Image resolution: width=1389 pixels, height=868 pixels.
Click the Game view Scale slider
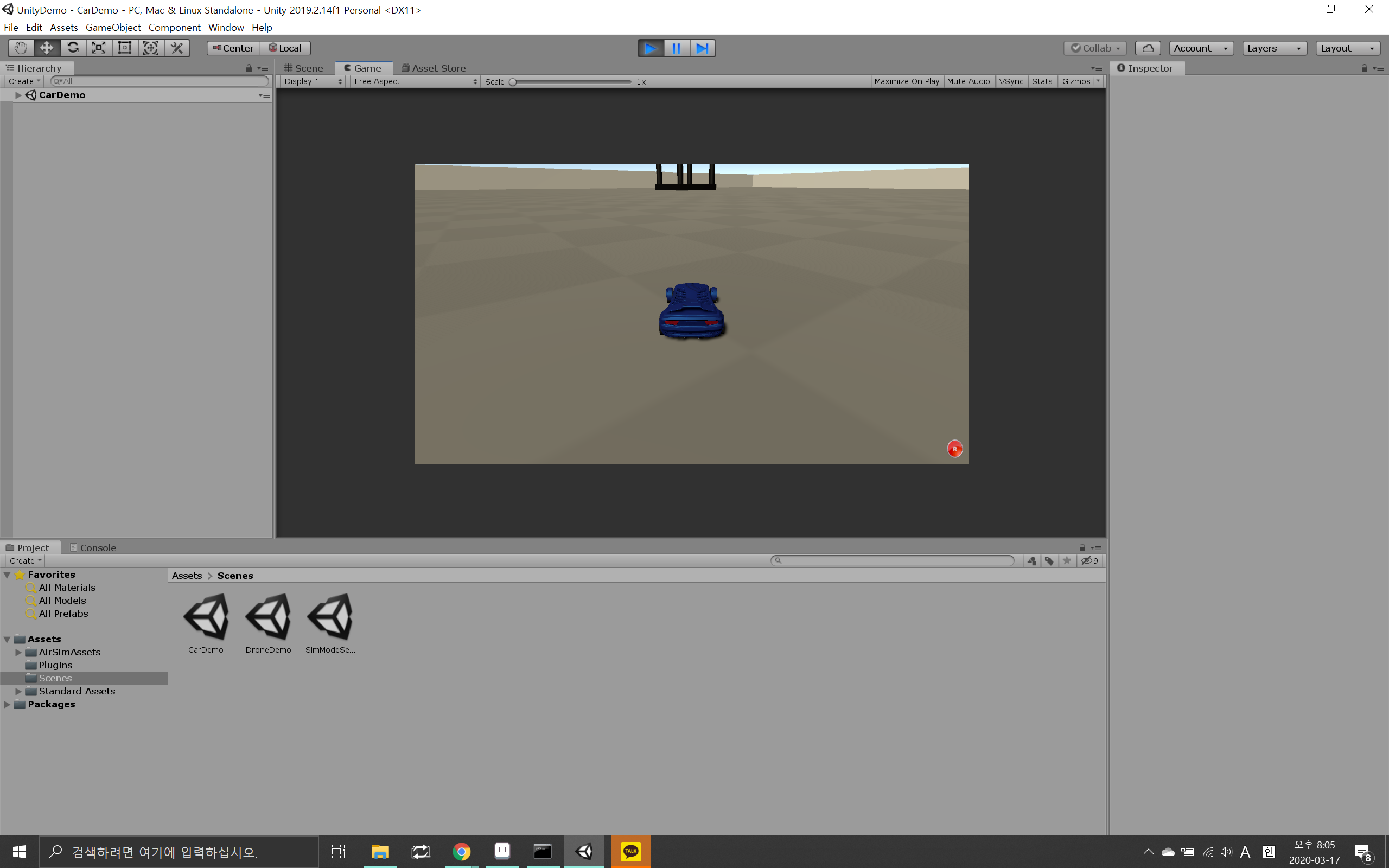point(571,81)
